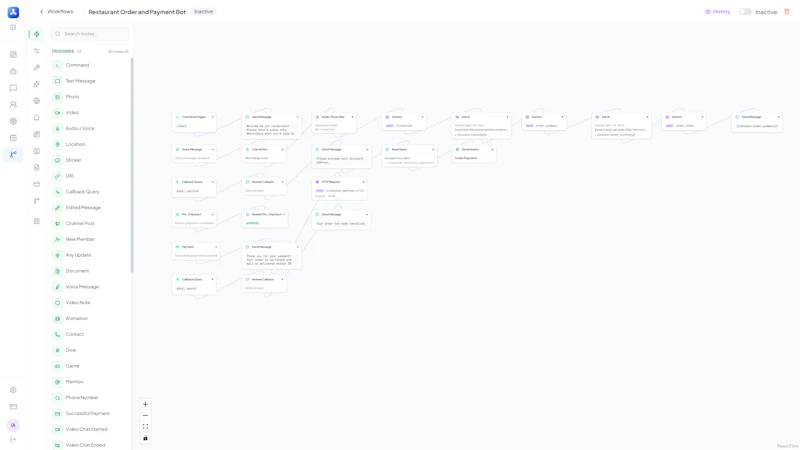Select the Dice trigger icon
The width and height of the screenshot is (800, 450).
57,350
